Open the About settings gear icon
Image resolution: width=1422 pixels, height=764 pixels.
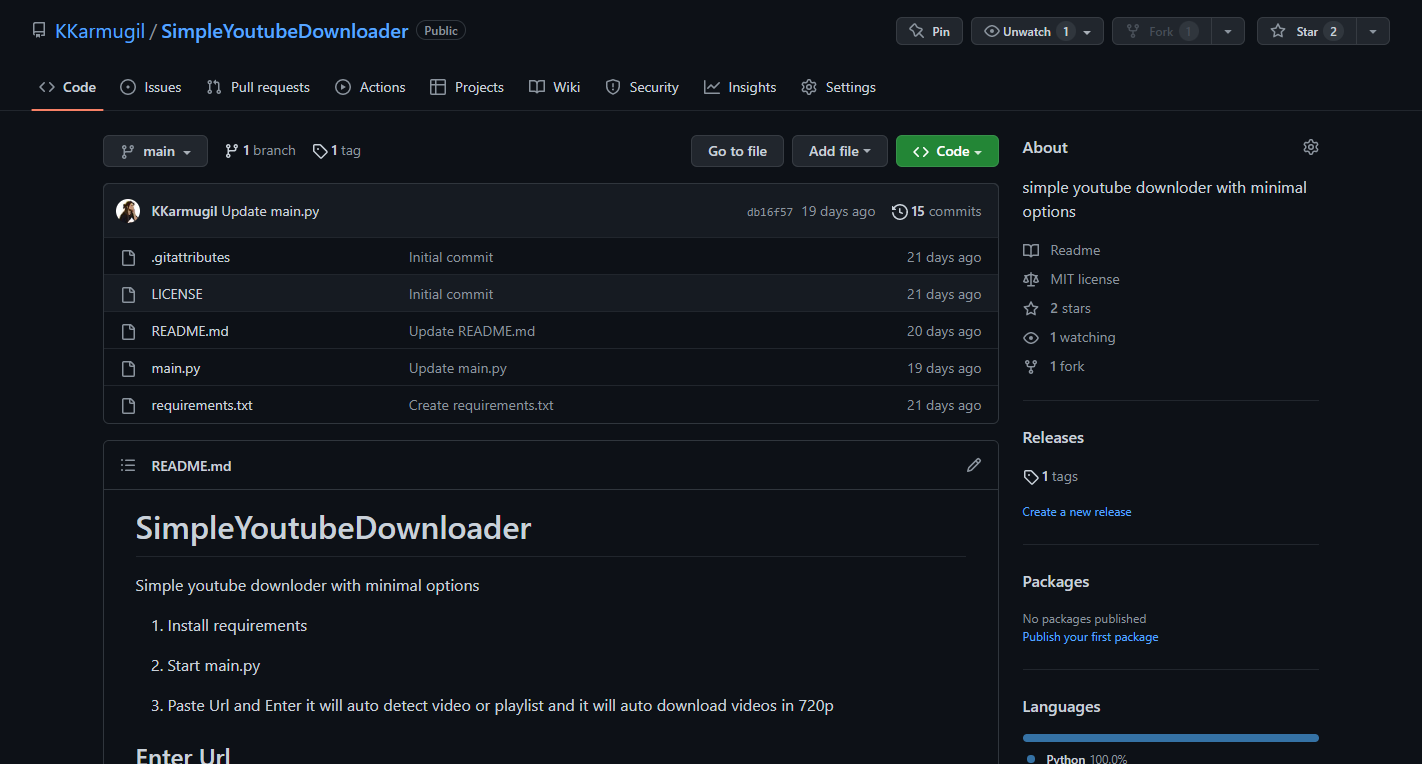click(1311, 147)
